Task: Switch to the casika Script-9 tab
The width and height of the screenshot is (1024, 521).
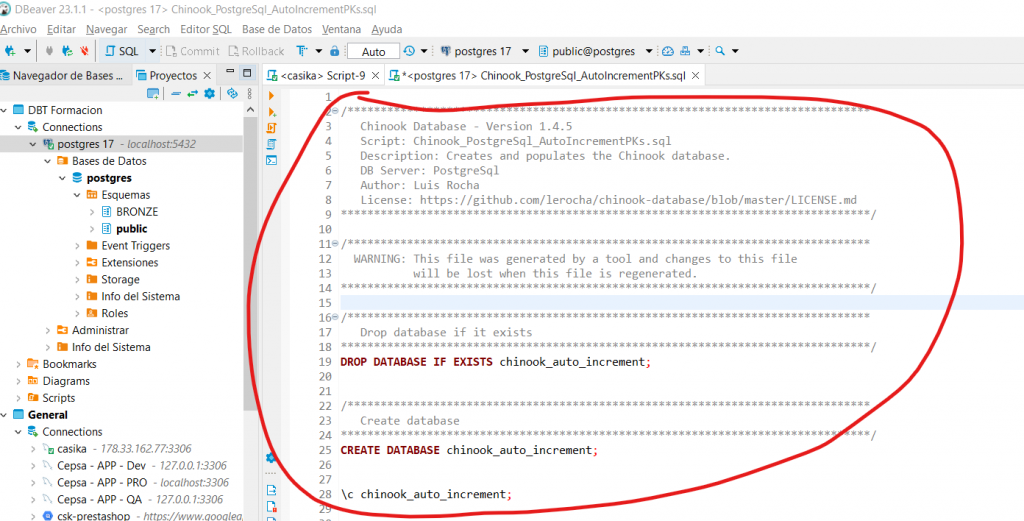Action: click(322, 75)
